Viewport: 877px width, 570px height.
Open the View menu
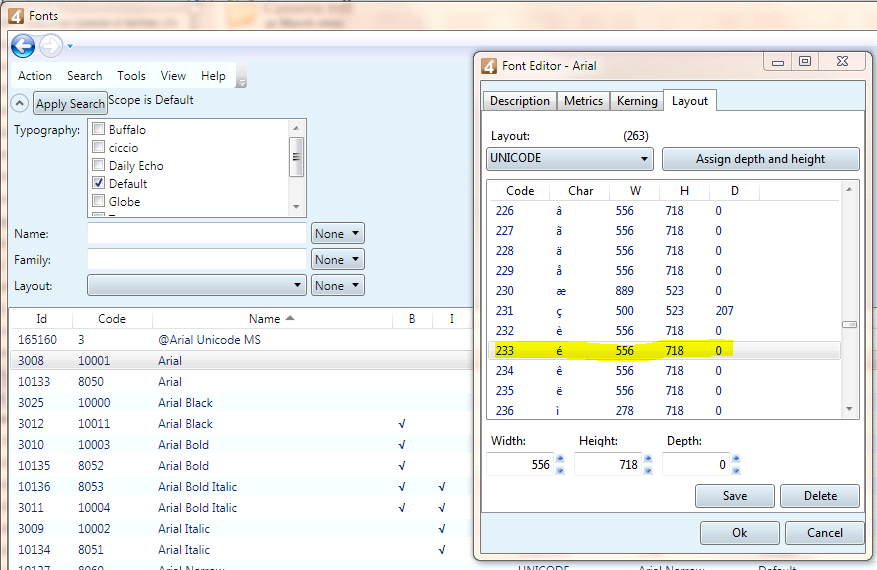pyautogui.click(x=173, y=76)
